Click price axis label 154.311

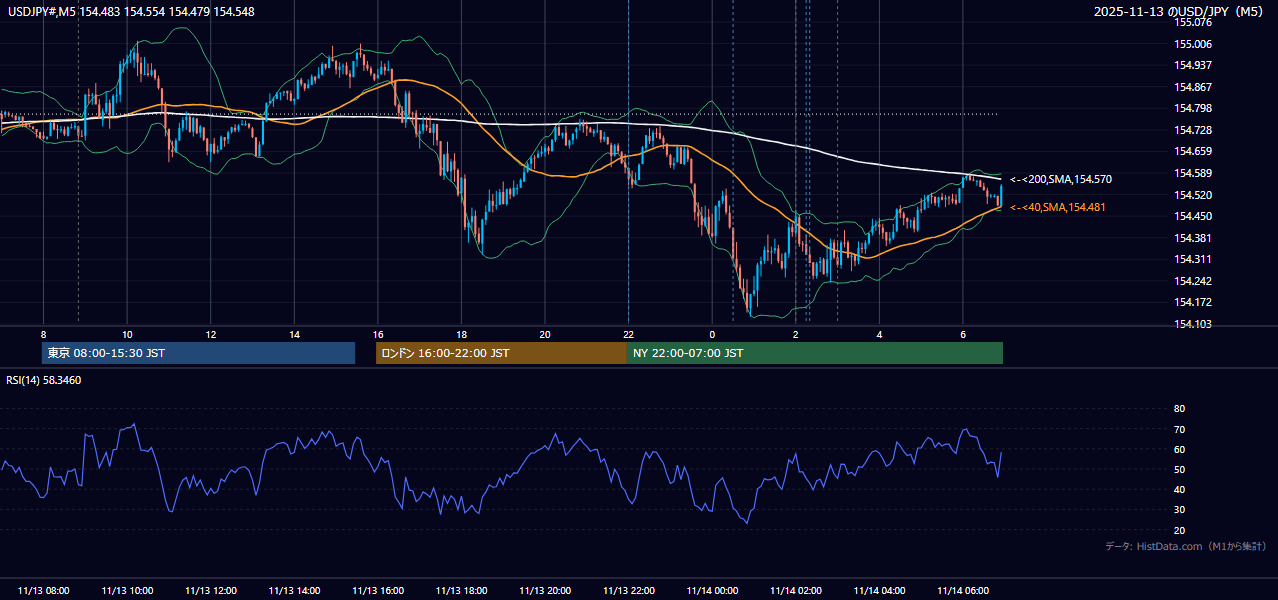click(x=1193, y=259)
